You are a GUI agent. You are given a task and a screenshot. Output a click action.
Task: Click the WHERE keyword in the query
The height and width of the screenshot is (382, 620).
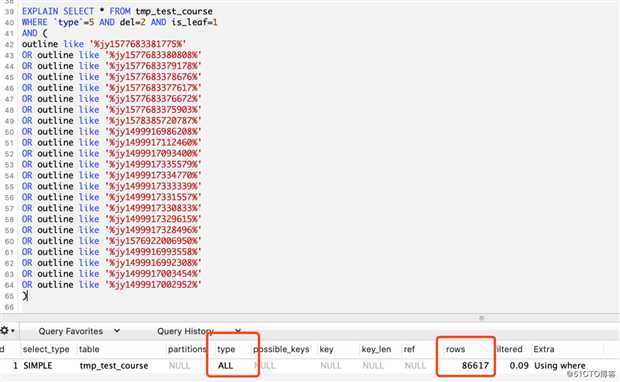click(34, 22)
